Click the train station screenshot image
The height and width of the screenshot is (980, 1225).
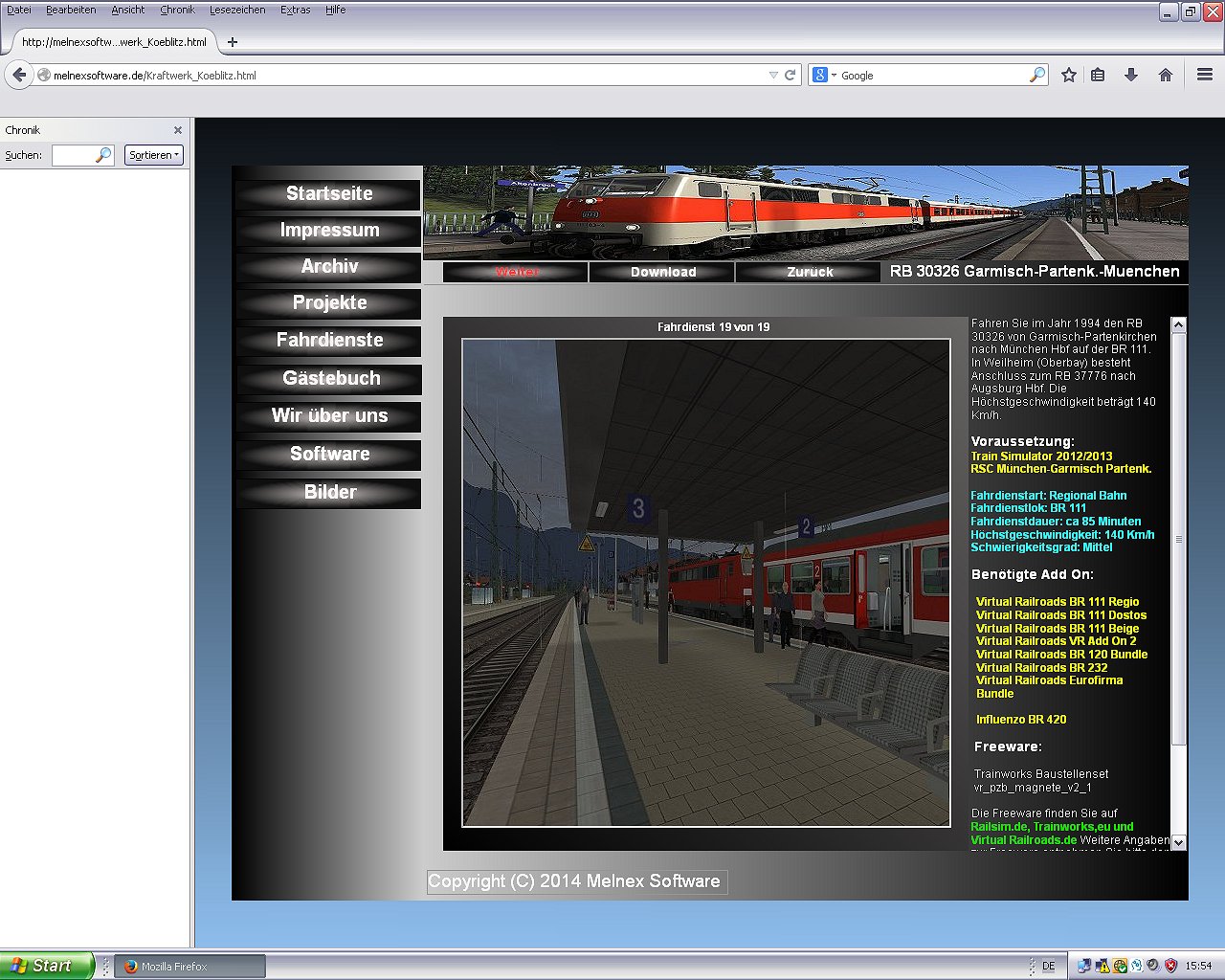pos(706,583)
